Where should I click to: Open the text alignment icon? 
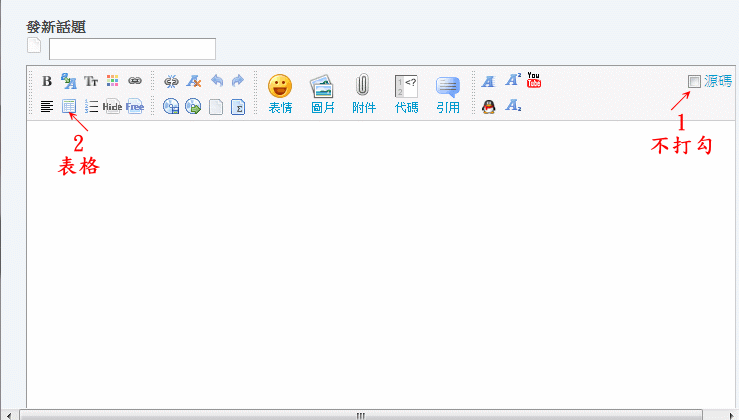(47, 107)
